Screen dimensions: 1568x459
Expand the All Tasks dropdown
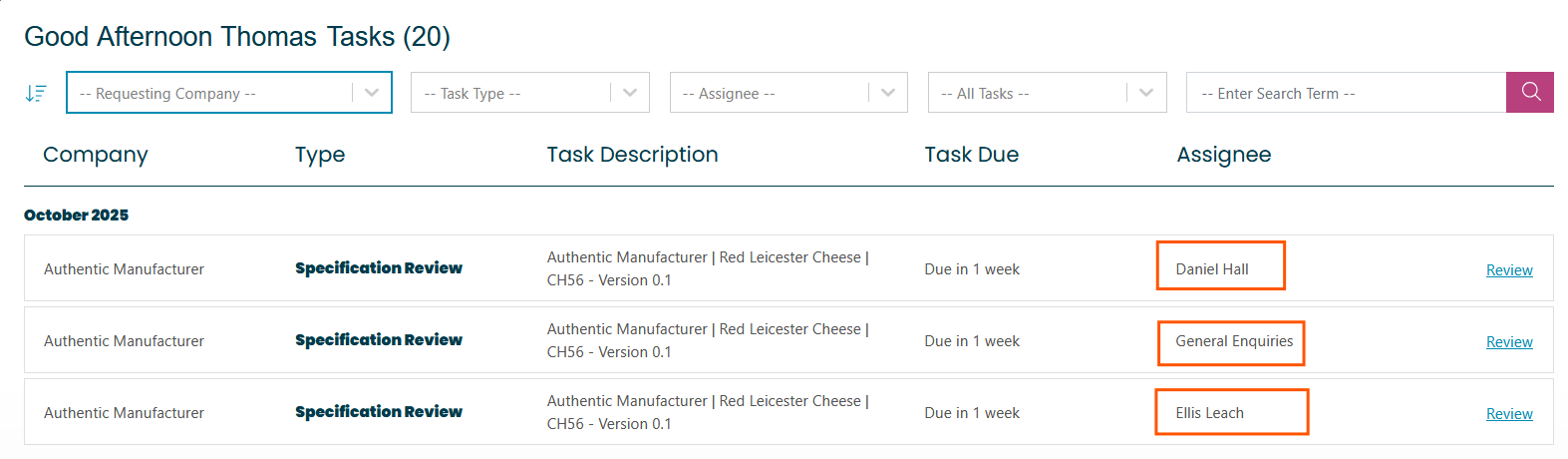[1046, 93]
